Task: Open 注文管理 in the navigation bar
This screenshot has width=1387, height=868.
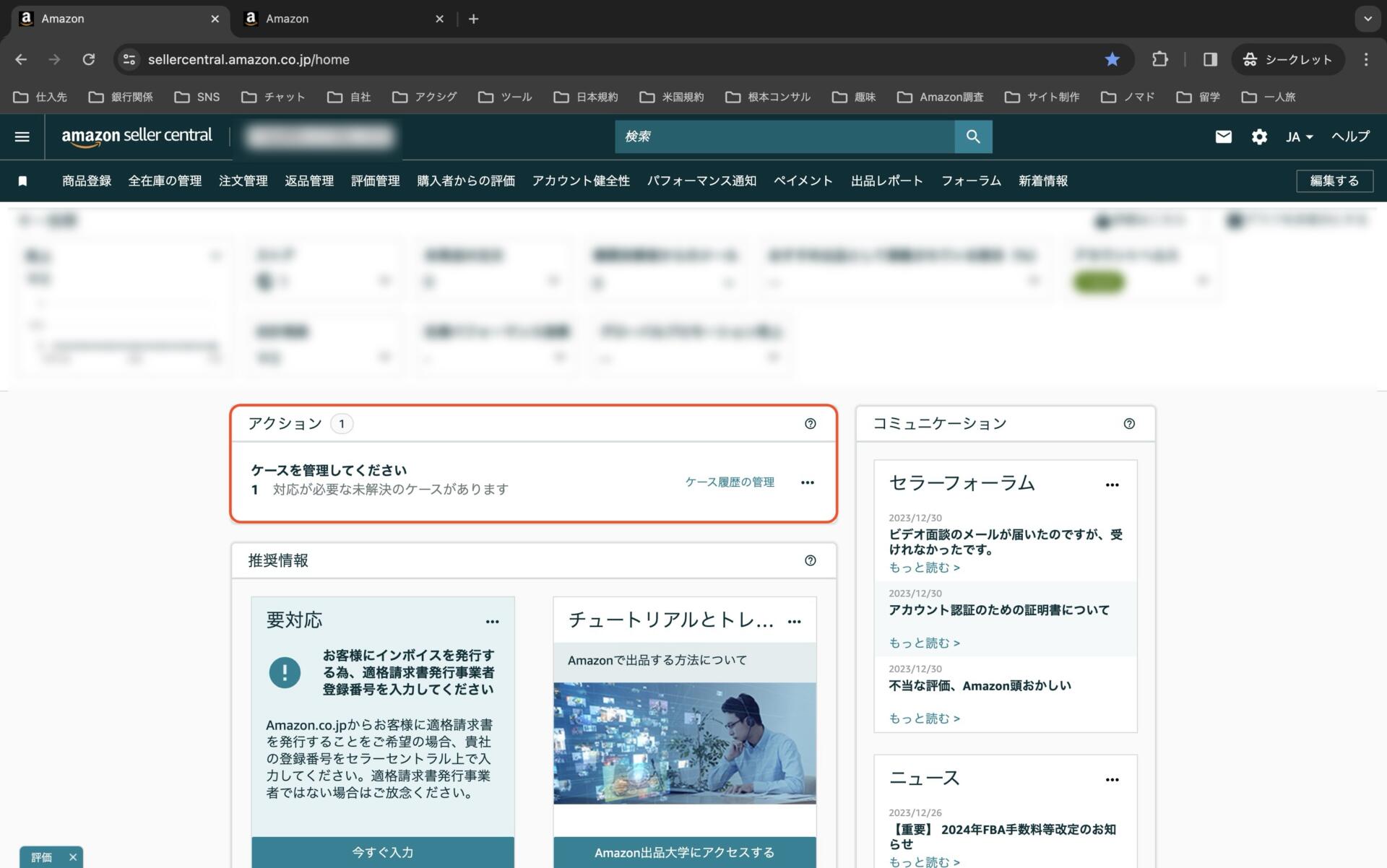Action: [243, 181]
